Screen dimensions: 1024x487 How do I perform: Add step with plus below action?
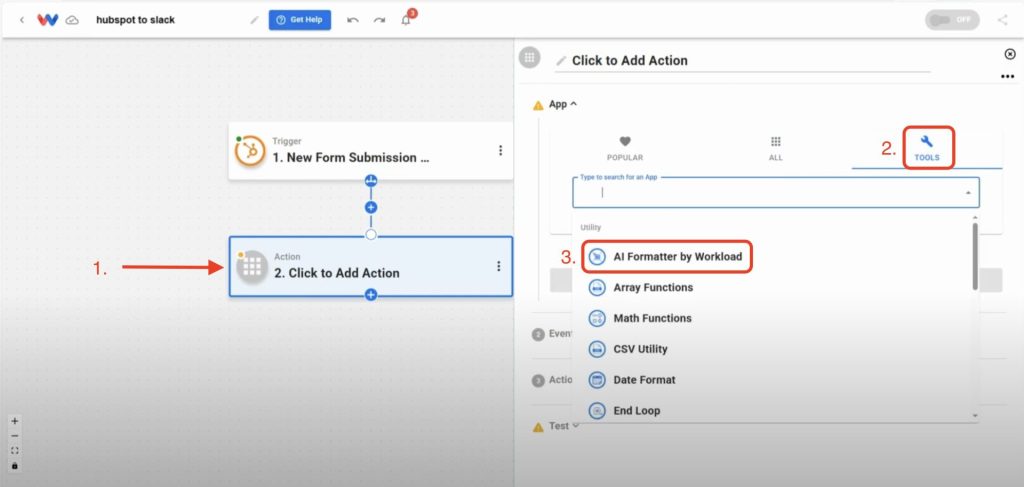371,295
